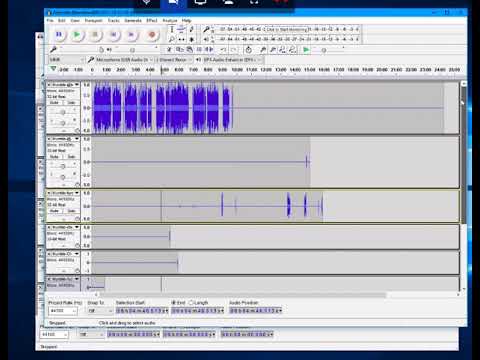Screen dimensions: 480x360
Task: Mute the first audio track
Action: point(54,102)
